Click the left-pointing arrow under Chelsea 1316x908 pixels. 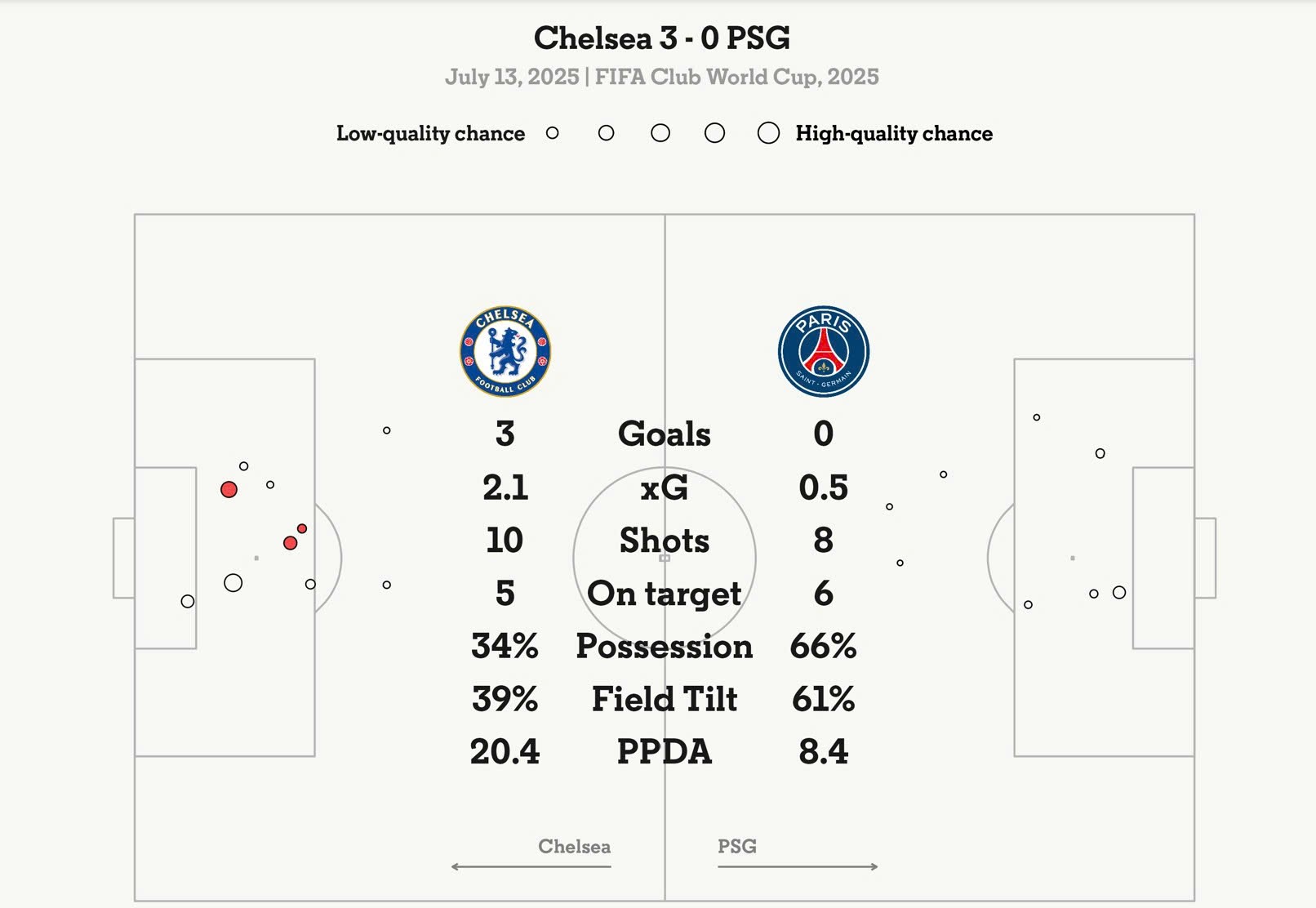pyautogui.click(x=531, y=866)
